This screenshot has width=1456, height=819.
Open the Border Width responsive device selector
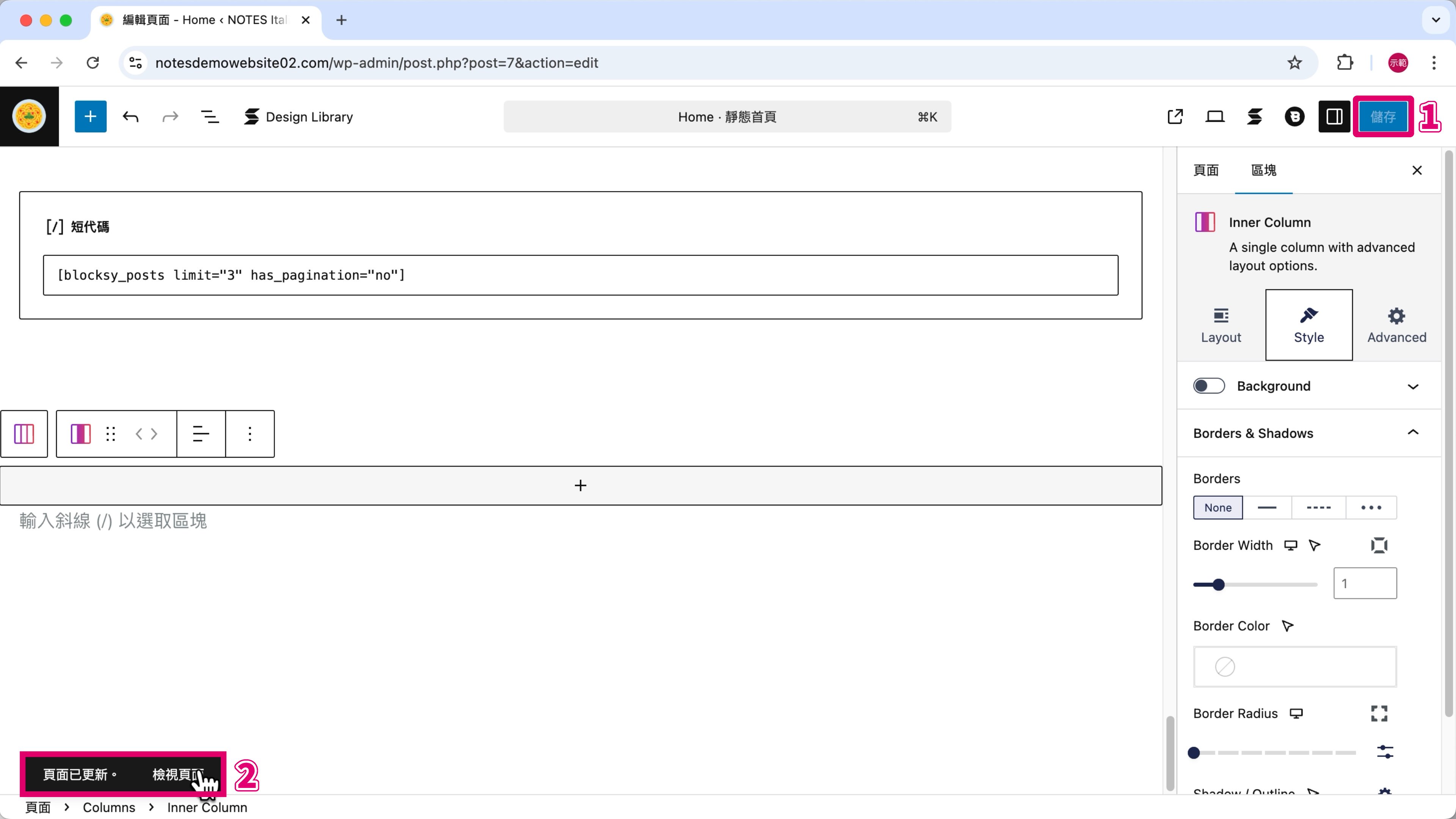click(x=1290, y=546)
